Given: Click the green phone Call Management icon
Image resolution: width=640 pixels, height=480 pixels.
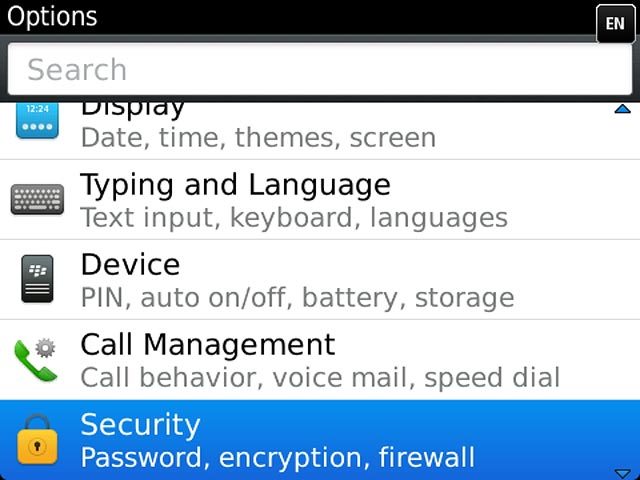Looking at the screenshot, I should coord(36,360).
